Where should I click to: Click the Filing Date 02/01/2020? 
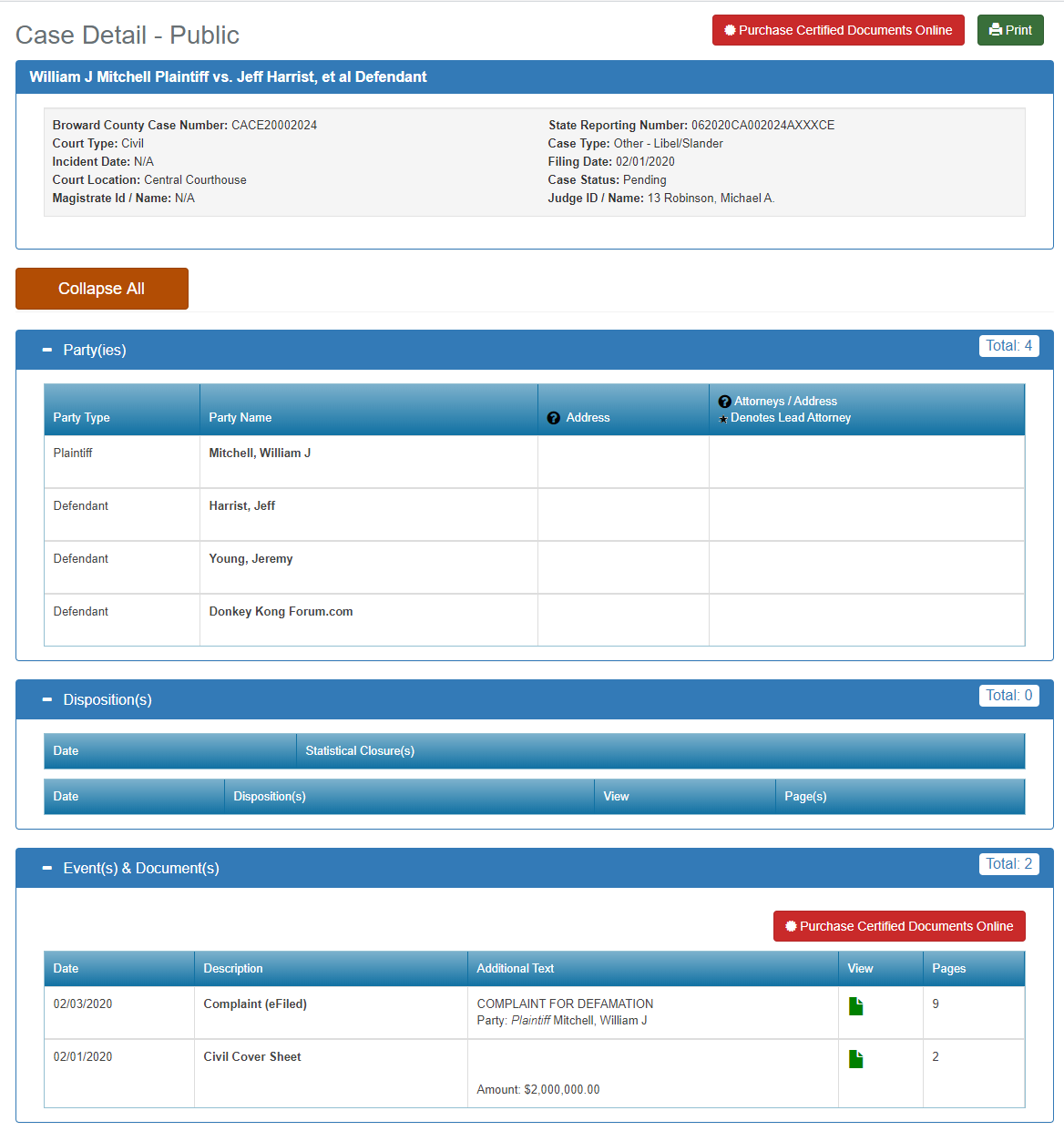pos(645,161)
